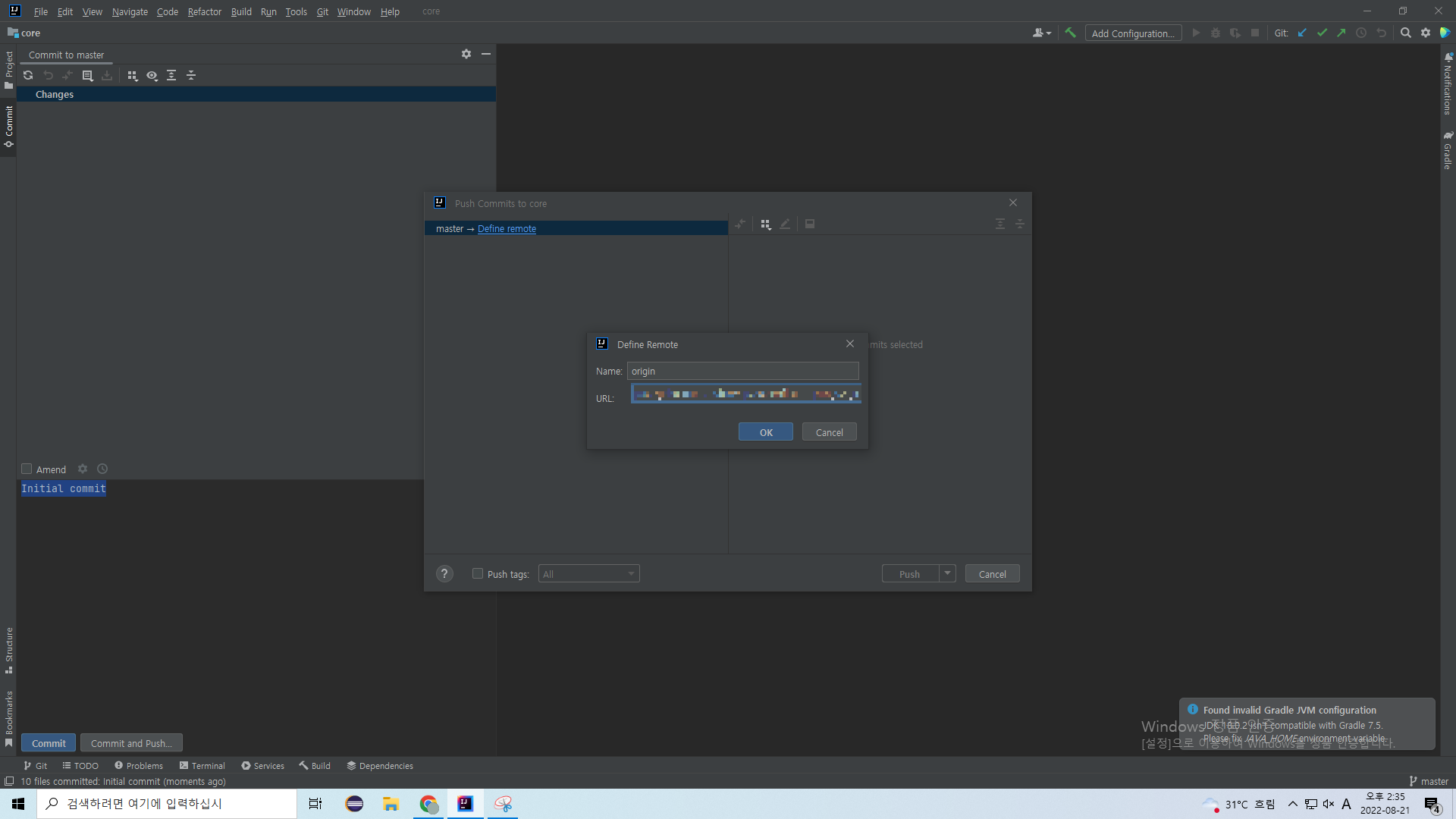Click the Group By icon in Commit toolbar
Viewport: 1456px width, 819px height.
click(x=132, y=75)
